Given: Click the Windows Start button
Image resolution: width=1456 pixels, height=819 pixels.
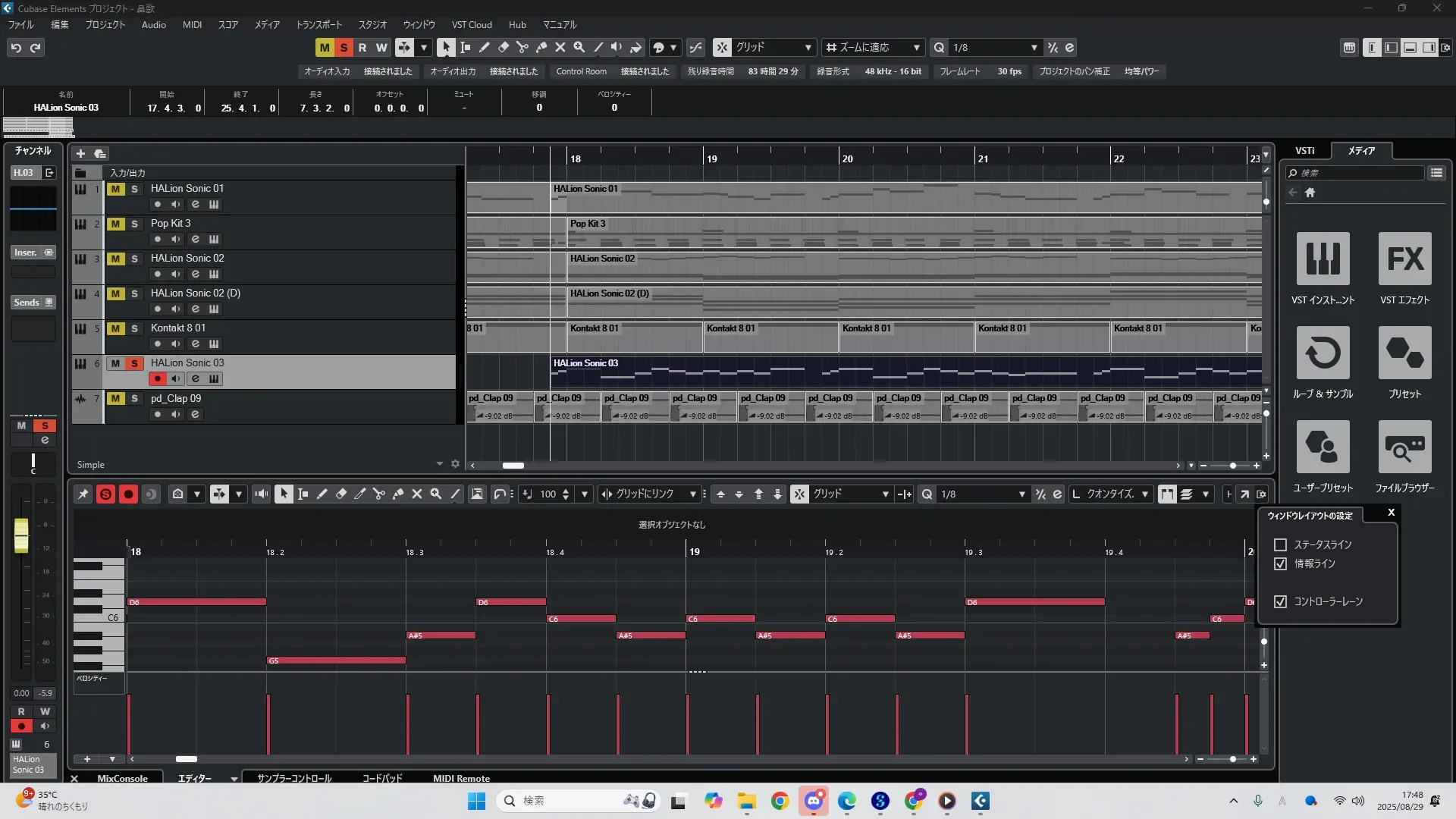Looking at the screenshot, I should pyautogui.click(x=476, y=801).
